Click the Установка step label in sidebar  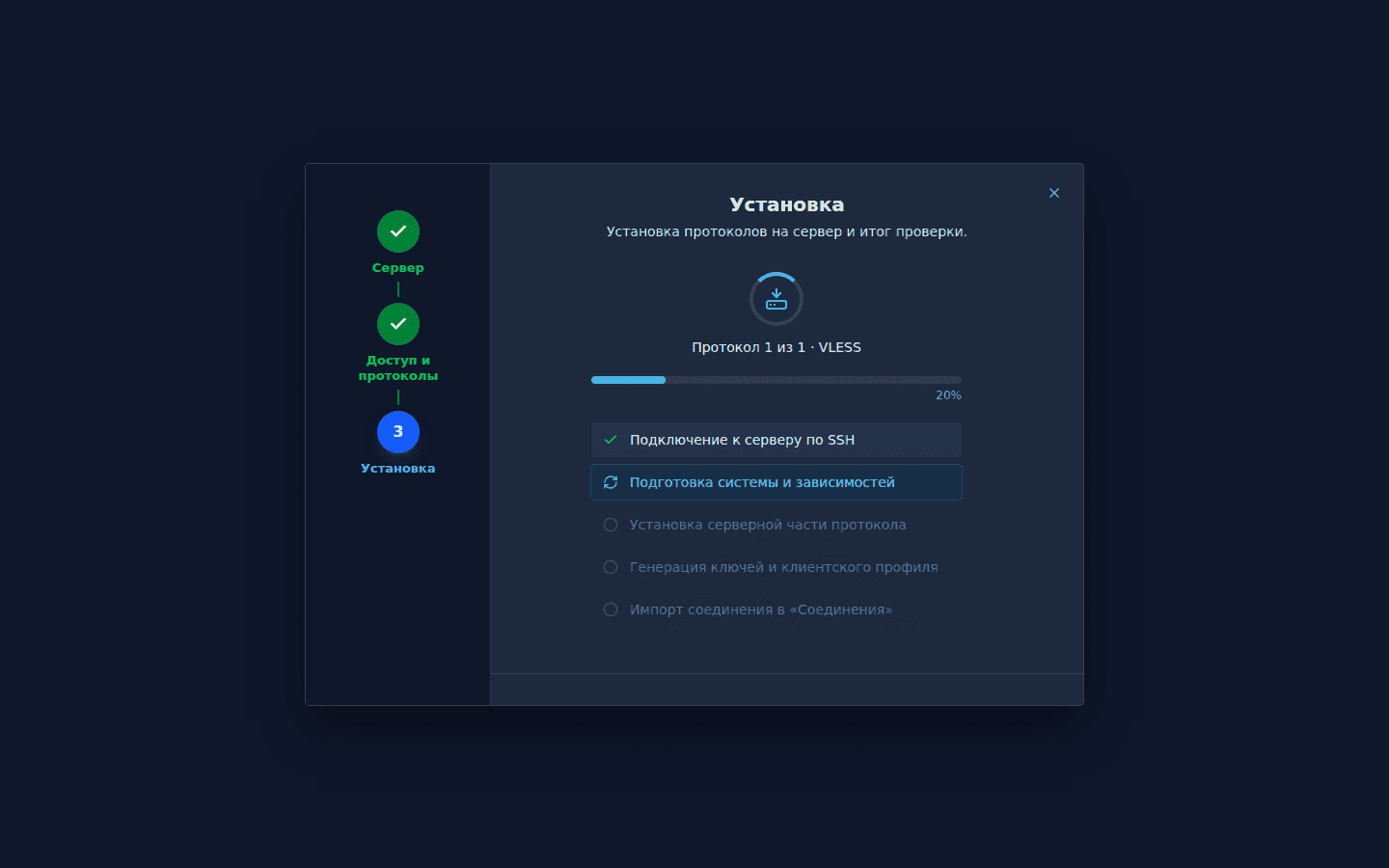[x=398, y=469]
